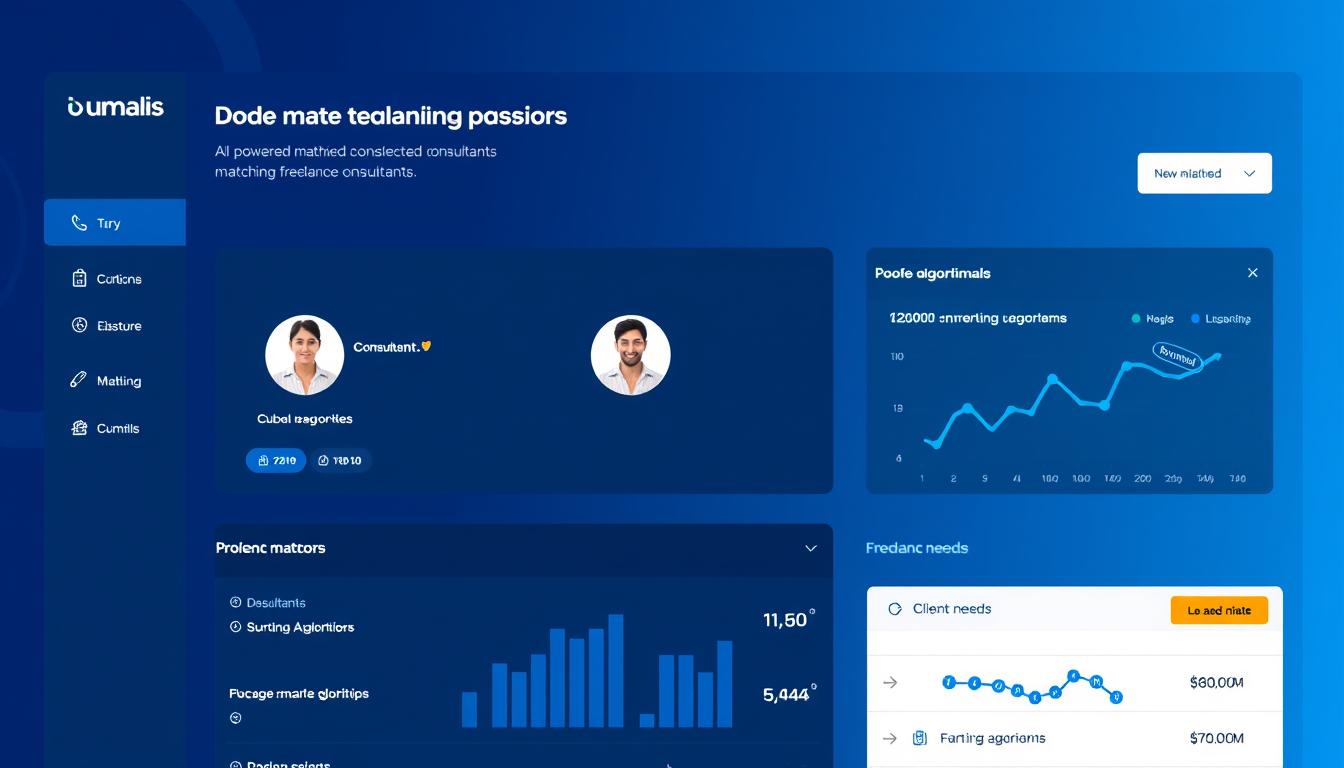Expand the Fucage rmarte gloritips circle icon
Screen dimensions: 1344x768
click(234, 717)
